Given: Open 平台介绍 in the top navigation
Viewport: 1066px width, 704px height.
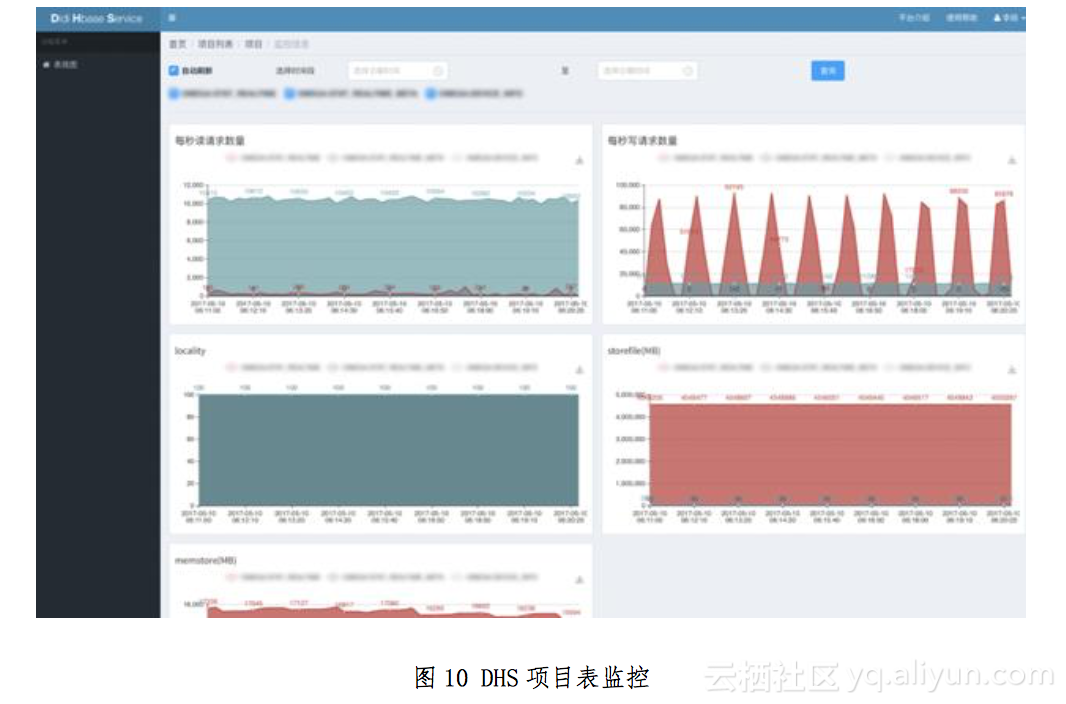Looking at the screenshot, I should [x=914, y=18].
